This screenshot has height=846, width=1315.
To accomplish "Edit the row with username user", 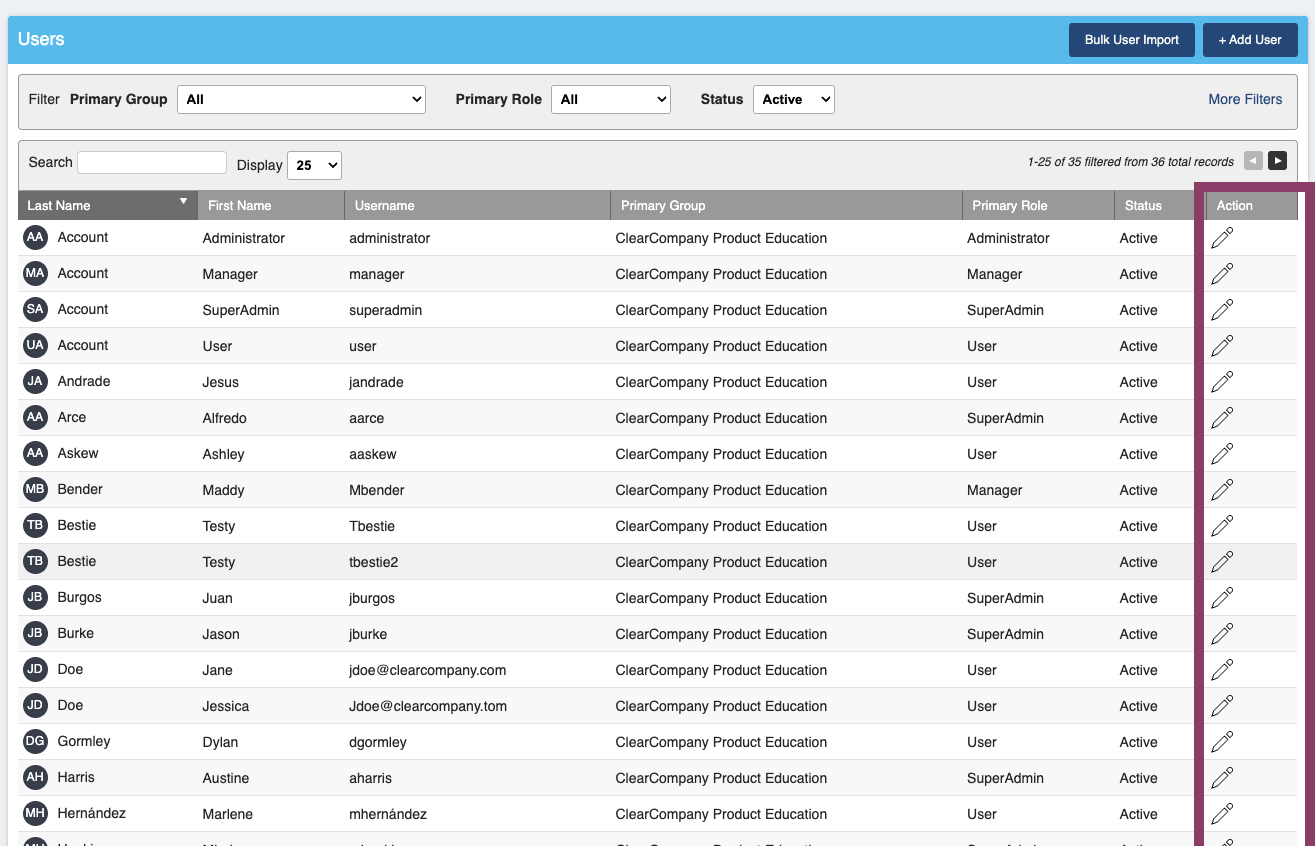I will (1222, 346).
